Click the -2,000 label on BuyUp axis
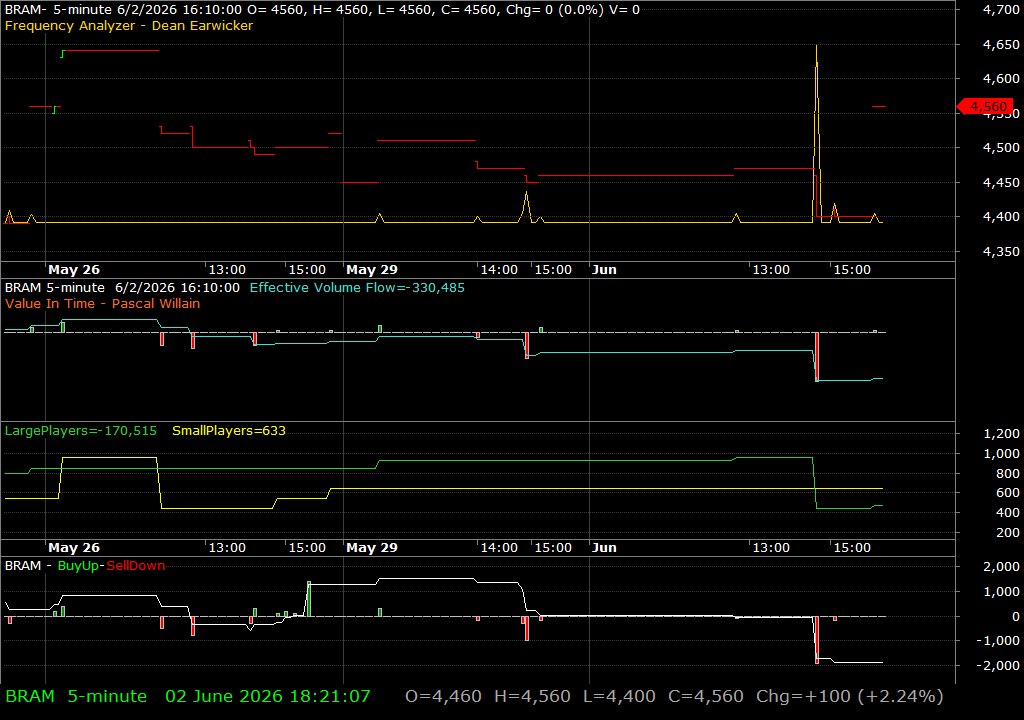1024x720 pixels. [997, 666]
